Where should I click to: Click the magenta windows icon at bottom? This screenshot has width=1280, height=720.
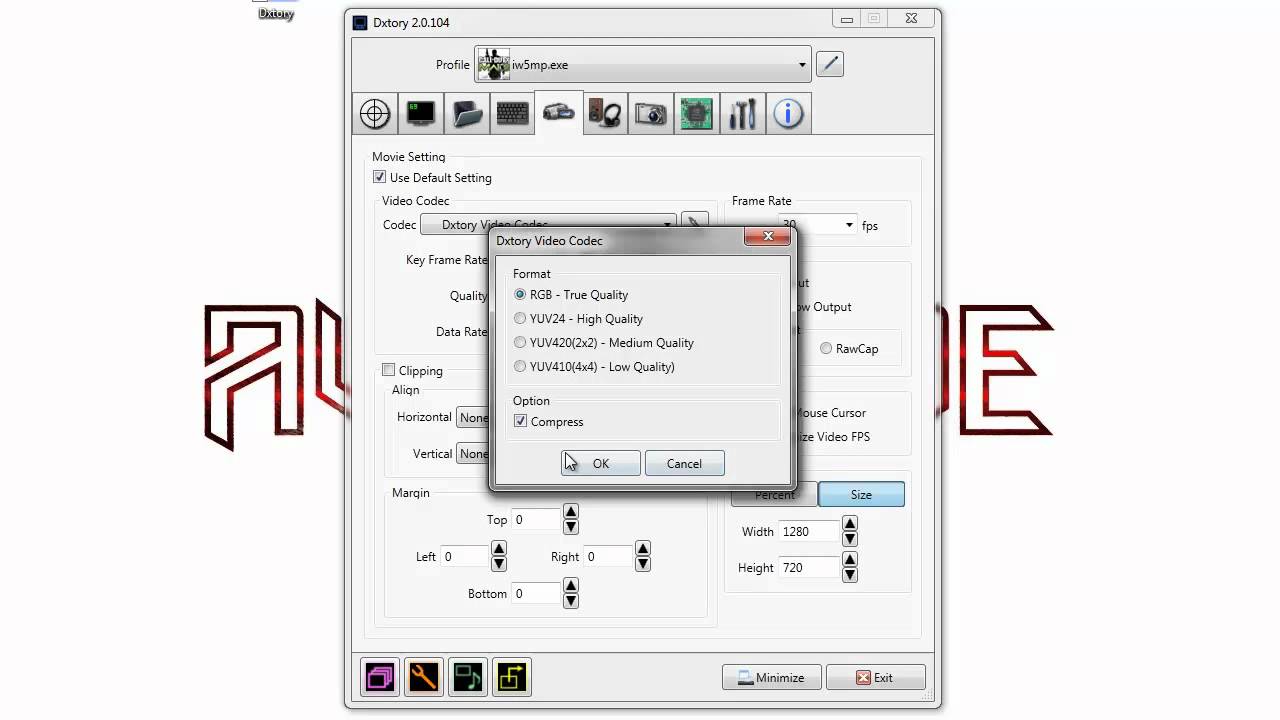pos(380,677)
